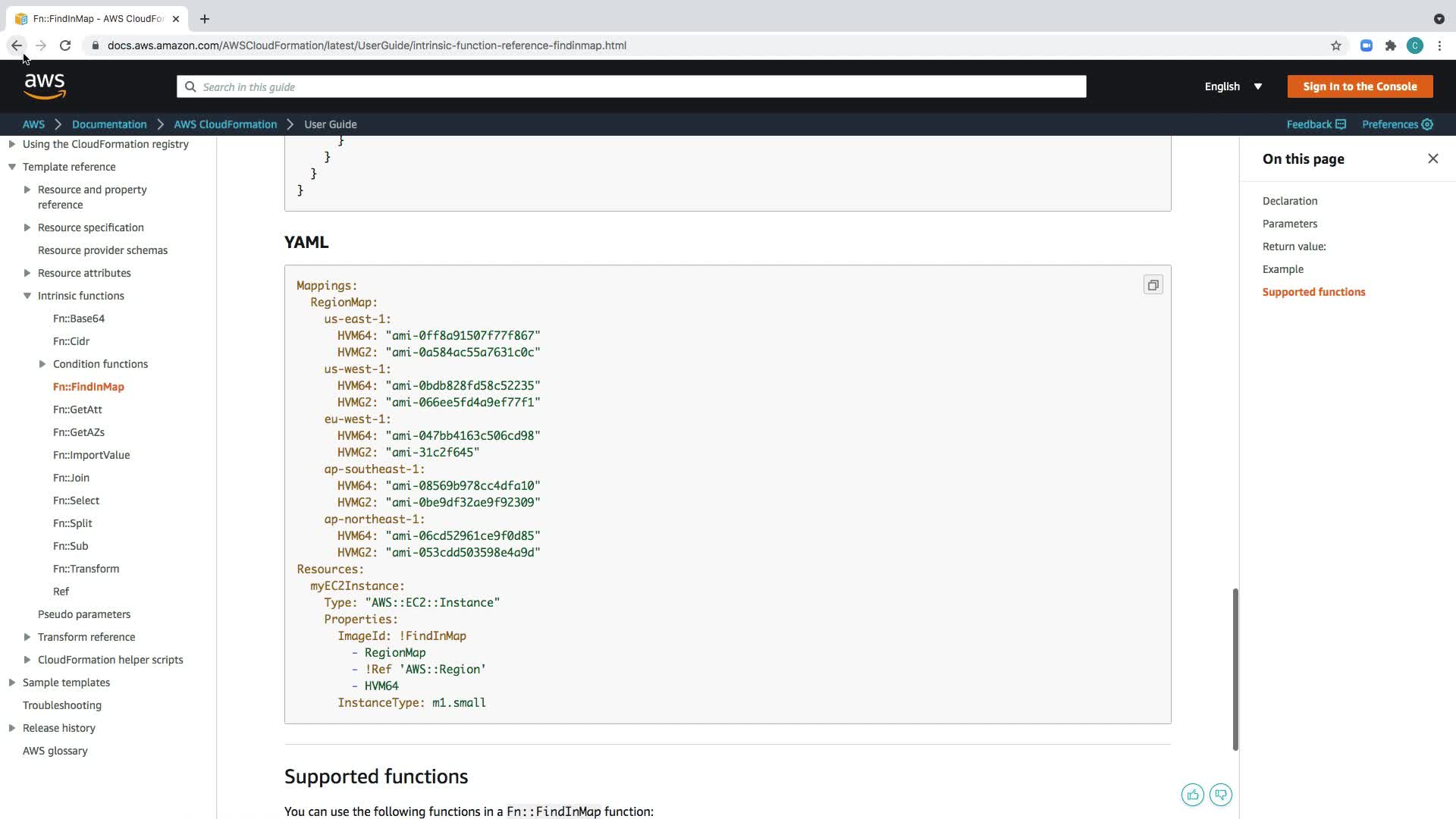Bookmark this page with star icon
Viewport: 1456px width, 819px height.
point(1335,45)
